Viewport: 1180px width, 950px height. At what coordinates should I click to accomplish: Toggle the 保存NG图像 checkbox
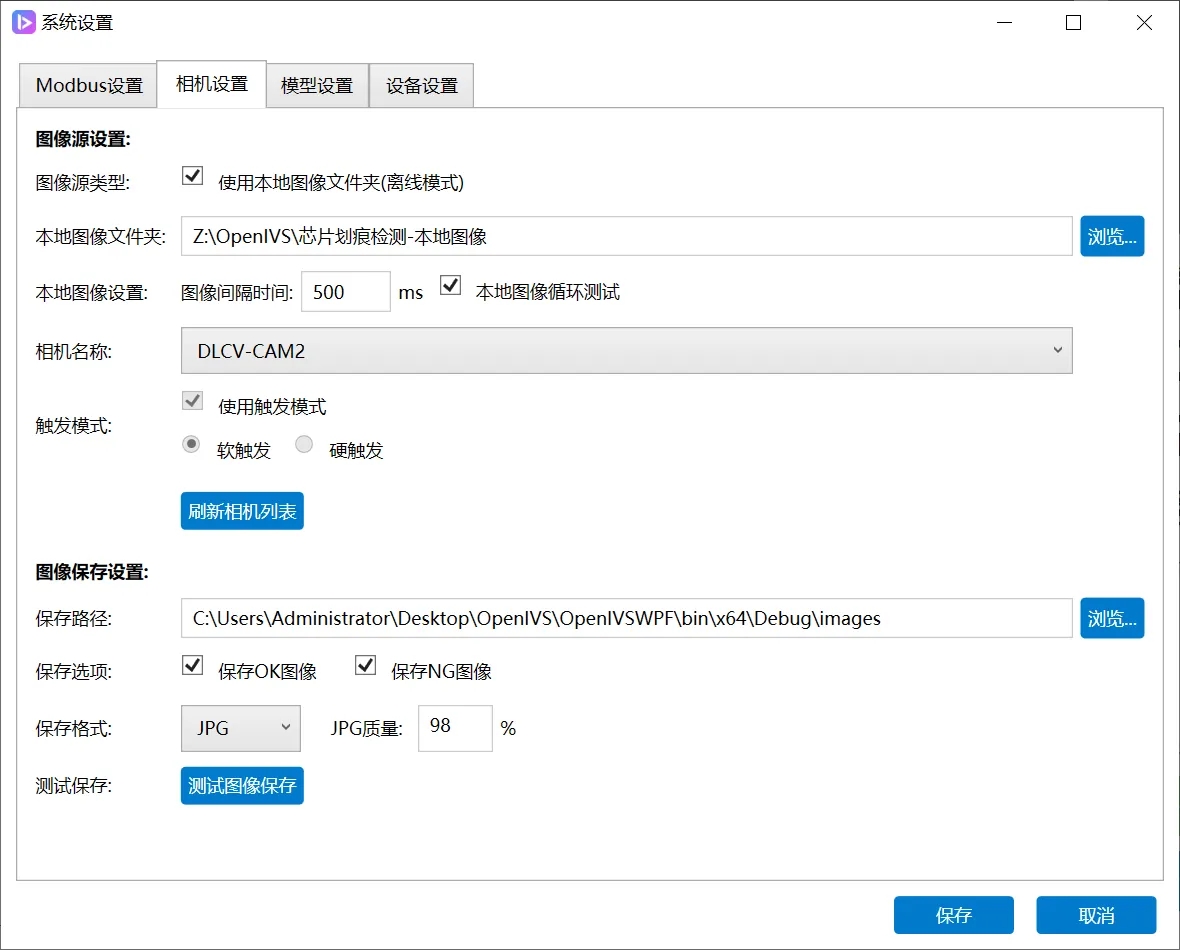tap(366, 665)
